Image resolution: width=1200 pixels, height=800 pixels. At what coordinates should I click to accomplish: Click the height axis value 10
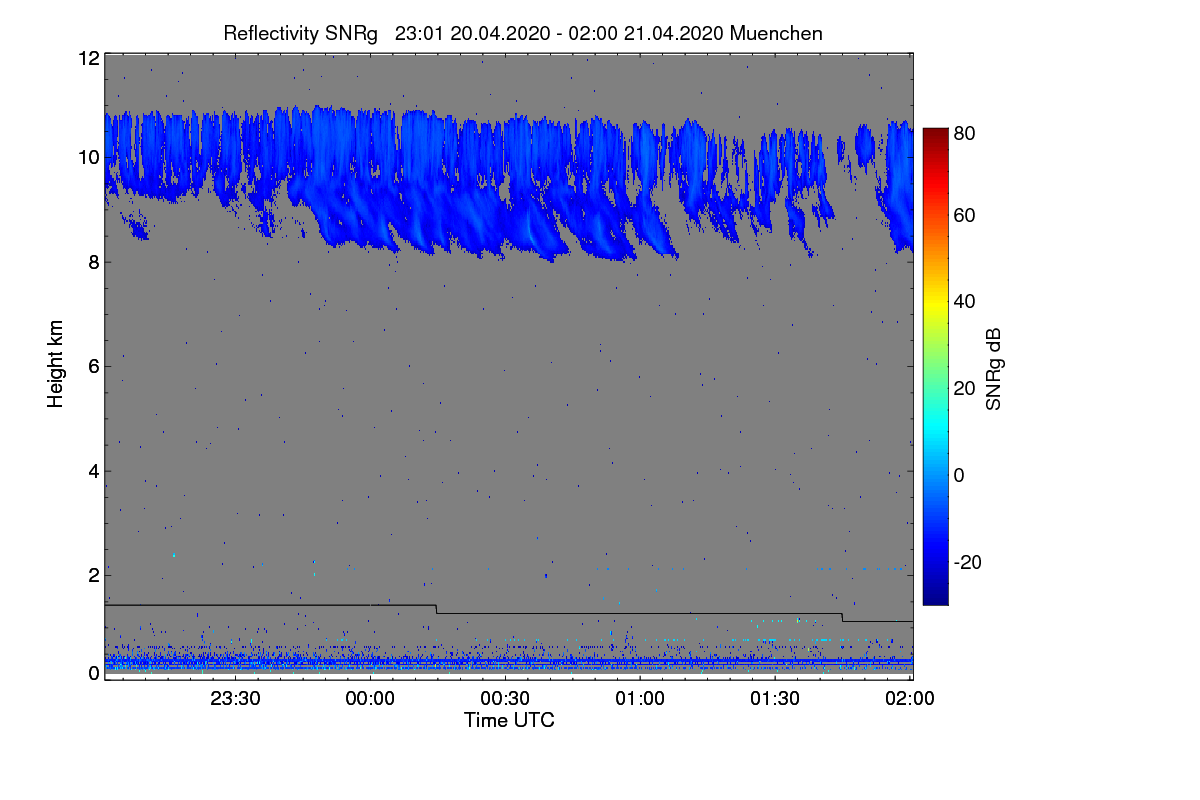[88, 157]
